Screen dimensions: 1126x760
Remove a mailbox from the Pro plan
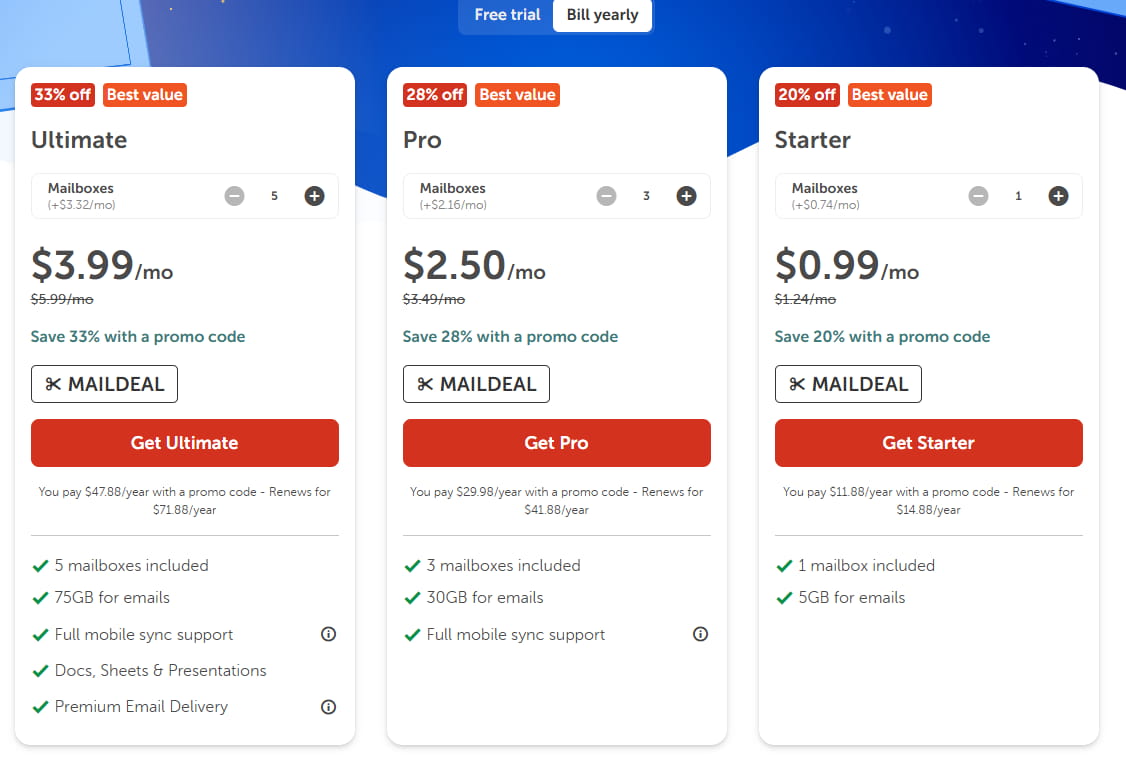606,196
